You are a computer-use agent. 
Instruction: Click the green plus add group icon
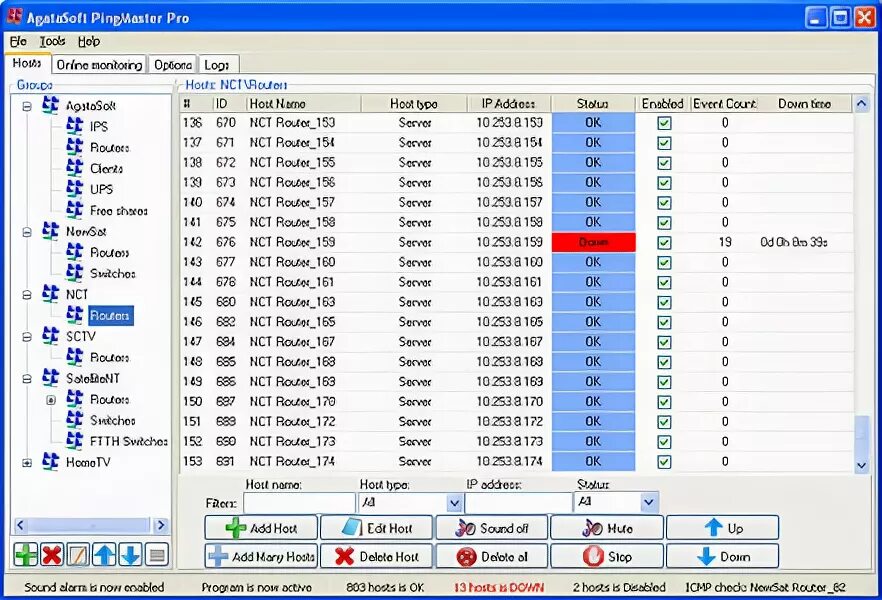(x=25, y=555)
